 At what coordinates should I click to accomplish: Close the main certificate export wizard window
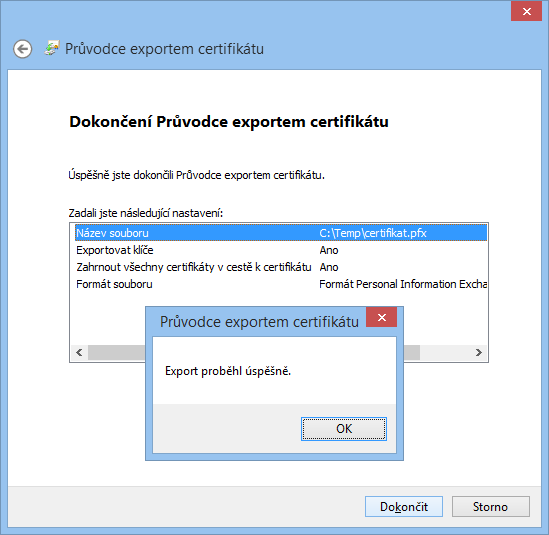tap(526, 12)
